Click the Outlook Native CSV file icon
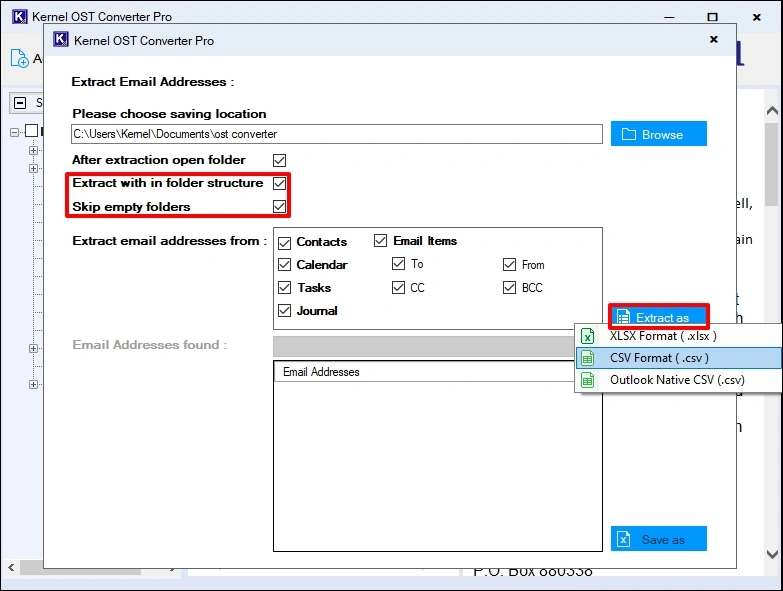The height and width of the screenshot is (591, 783). [x=589, y=380]
